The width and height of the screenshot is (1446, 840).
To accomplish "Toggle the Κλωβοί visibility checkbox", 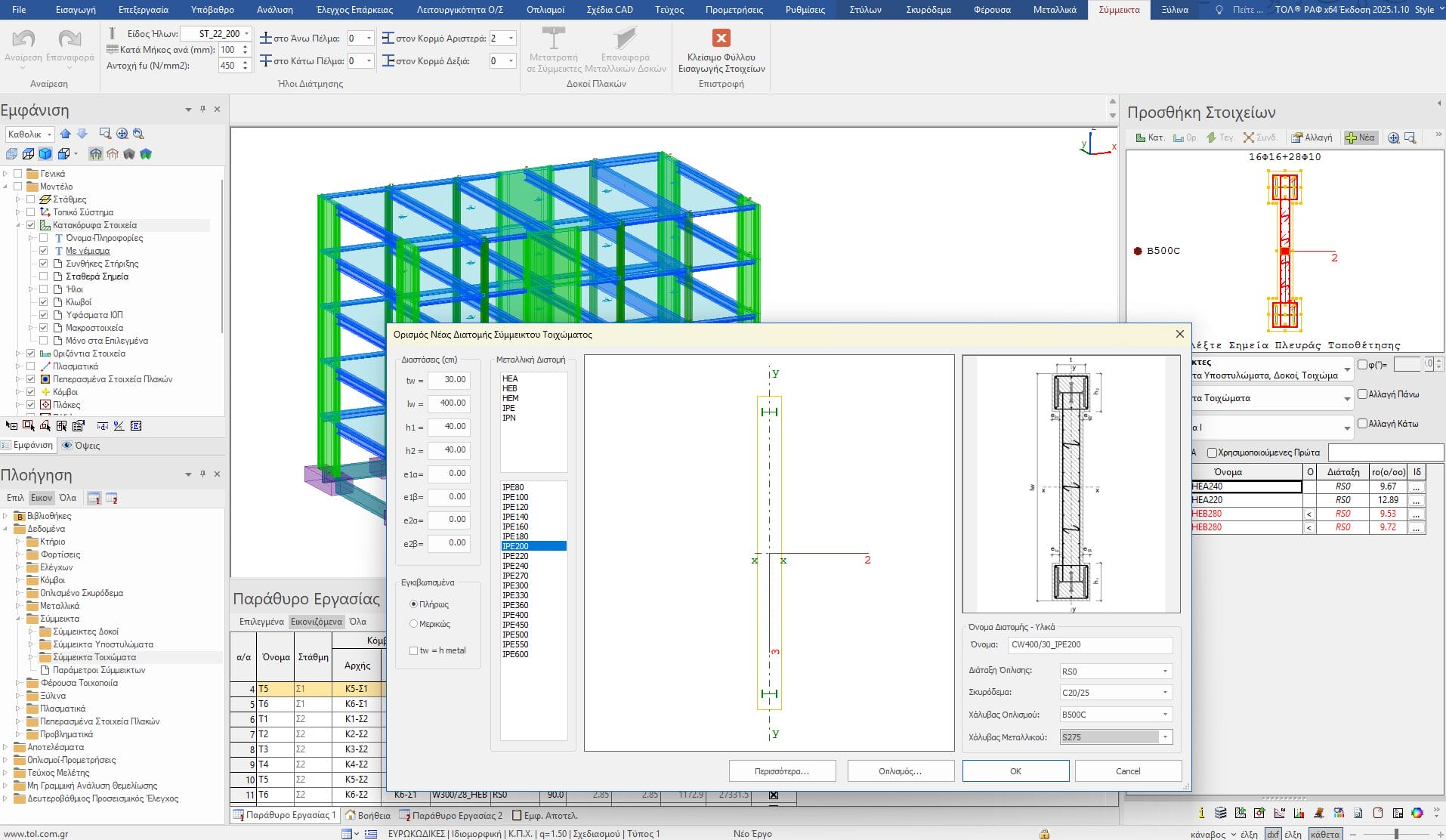I will coord(44,302).
